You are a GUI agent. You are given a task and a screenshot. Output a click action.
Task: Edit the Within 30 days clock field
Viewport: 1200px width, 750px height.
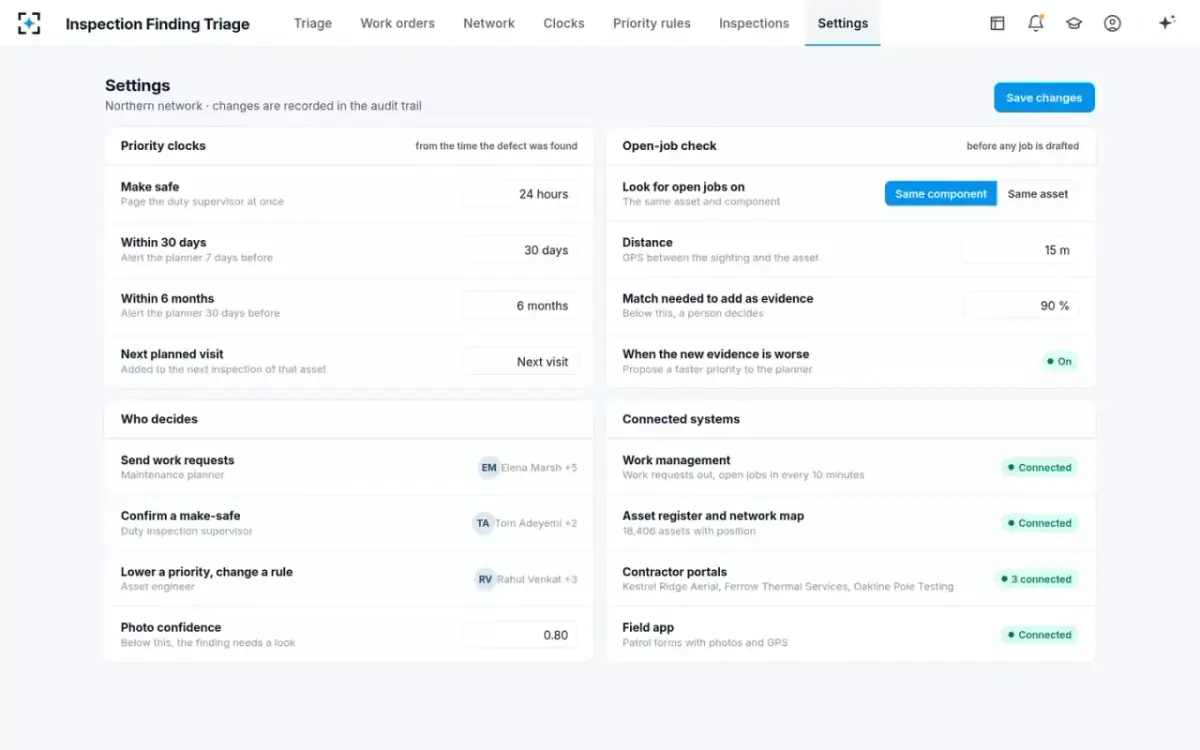tap(520, 250)
